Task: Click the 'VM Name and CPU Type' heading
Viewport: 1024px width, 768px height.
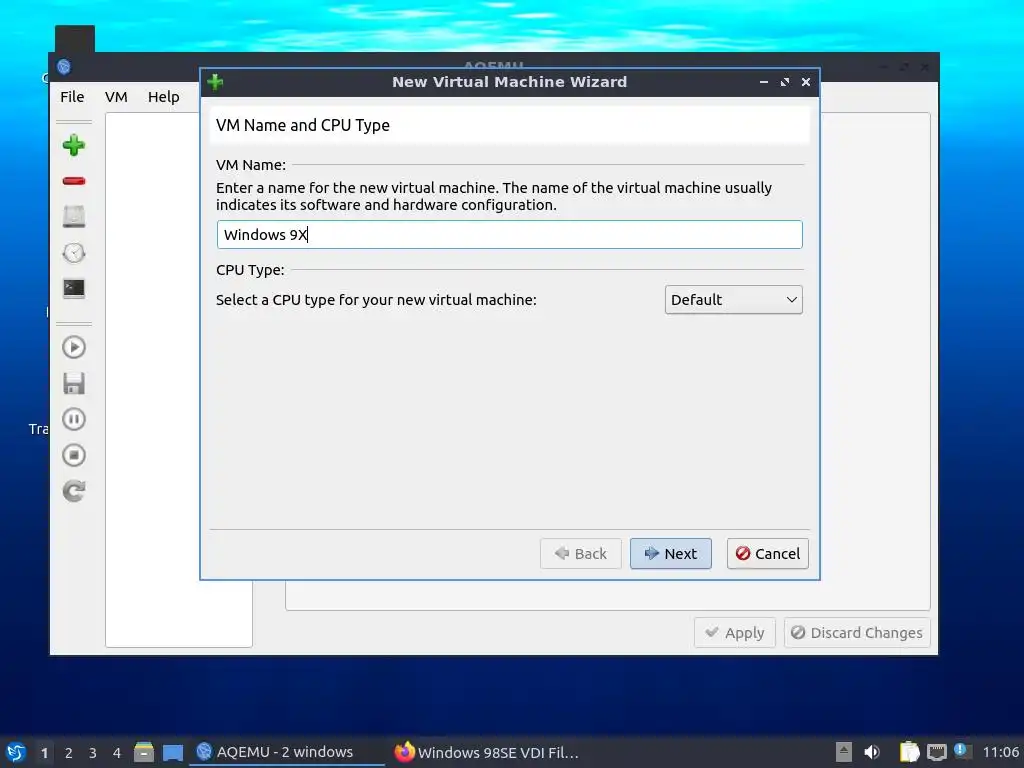Action: pyautogui.click(x=302, y=125)
